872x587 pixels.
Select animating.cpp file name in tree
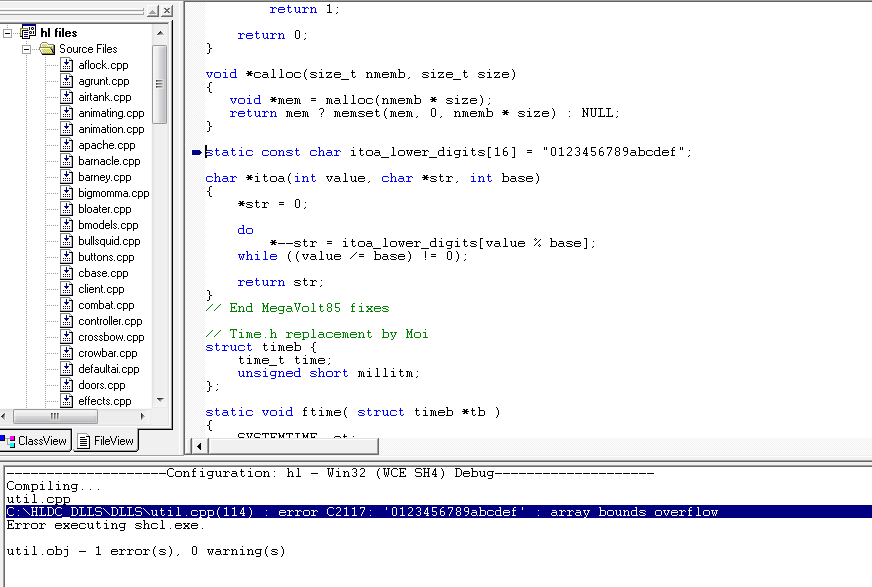[111, 113]
